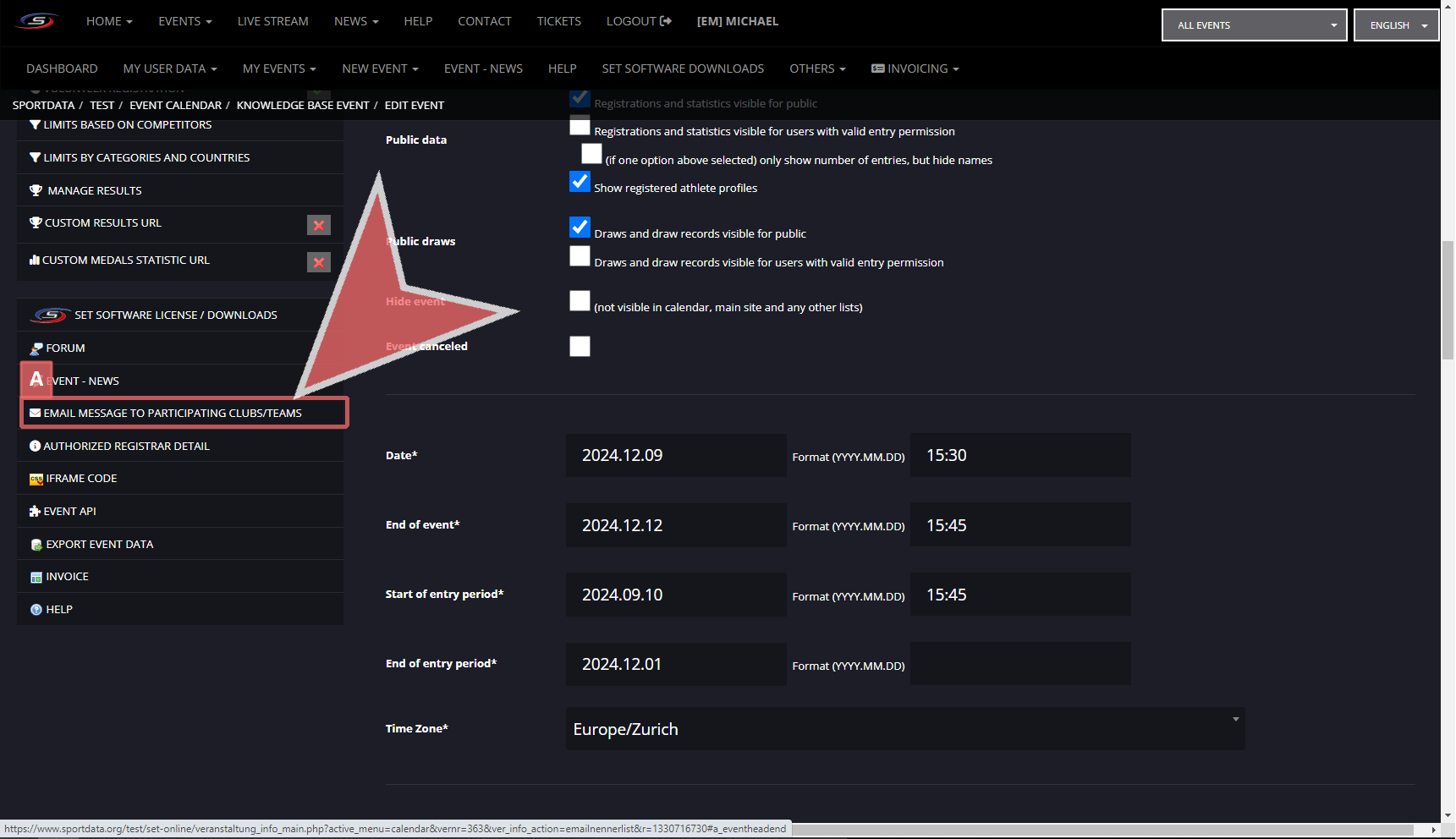Click trophy icon beside Manage Results
The image size is (1456, 839).
36,190
